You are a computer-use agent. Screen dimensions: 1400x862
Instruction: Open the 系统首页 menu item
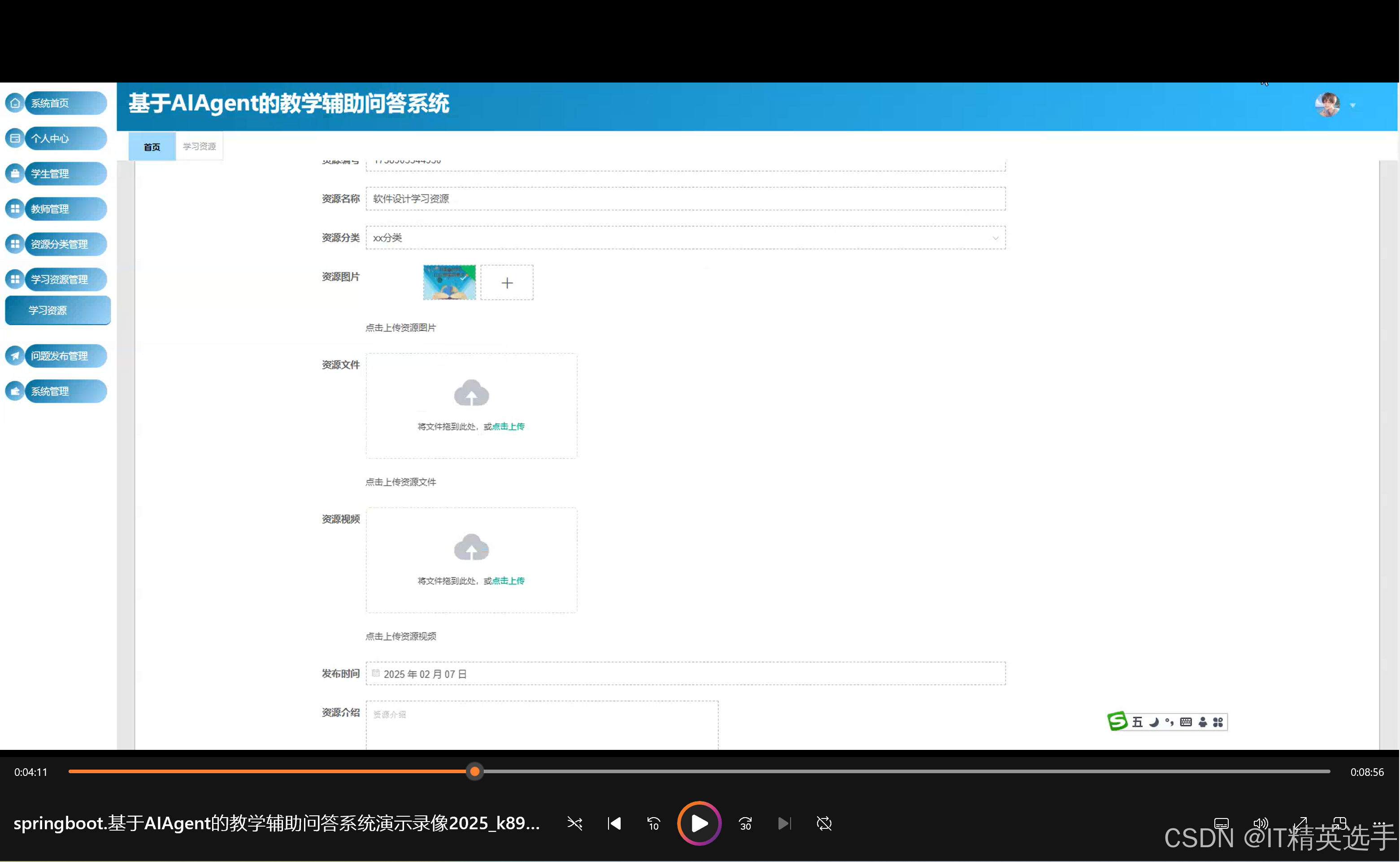[65, 103]
